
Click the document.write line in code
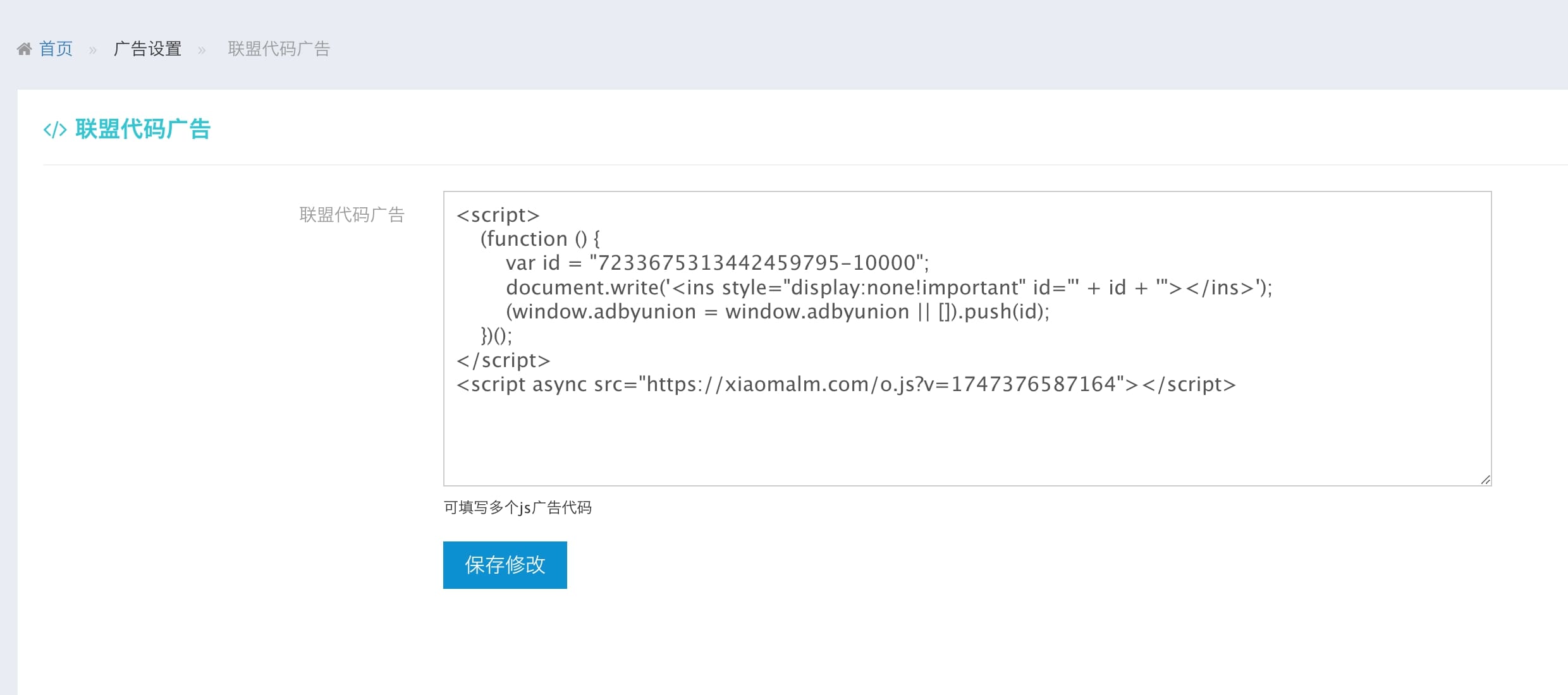click(x=888, y=287)
